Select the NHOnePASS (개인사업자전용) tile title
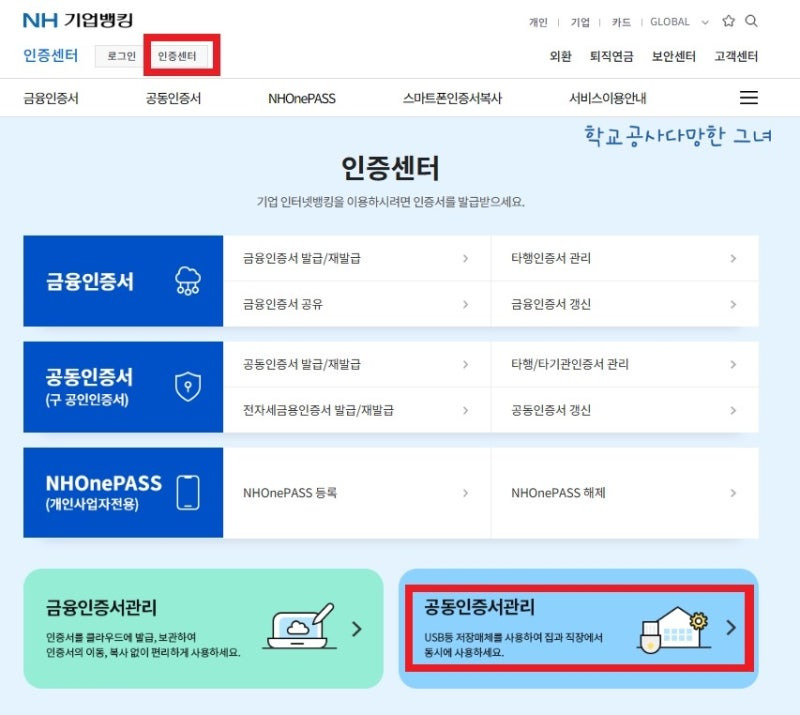Viewport: 800px width, 715px height. click(x=104, y=492)
